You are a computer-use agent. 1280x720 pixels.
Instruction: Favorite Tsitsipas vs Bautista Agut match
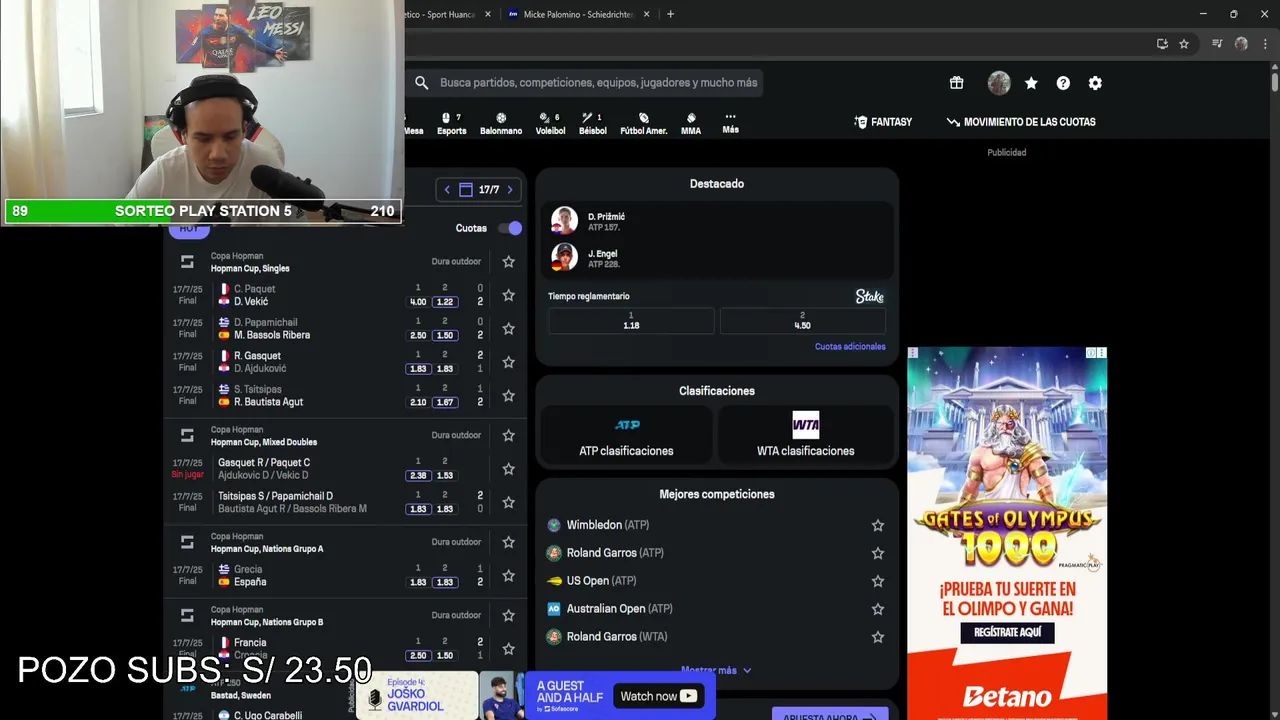pyautogui.click(x=508, y=396)
